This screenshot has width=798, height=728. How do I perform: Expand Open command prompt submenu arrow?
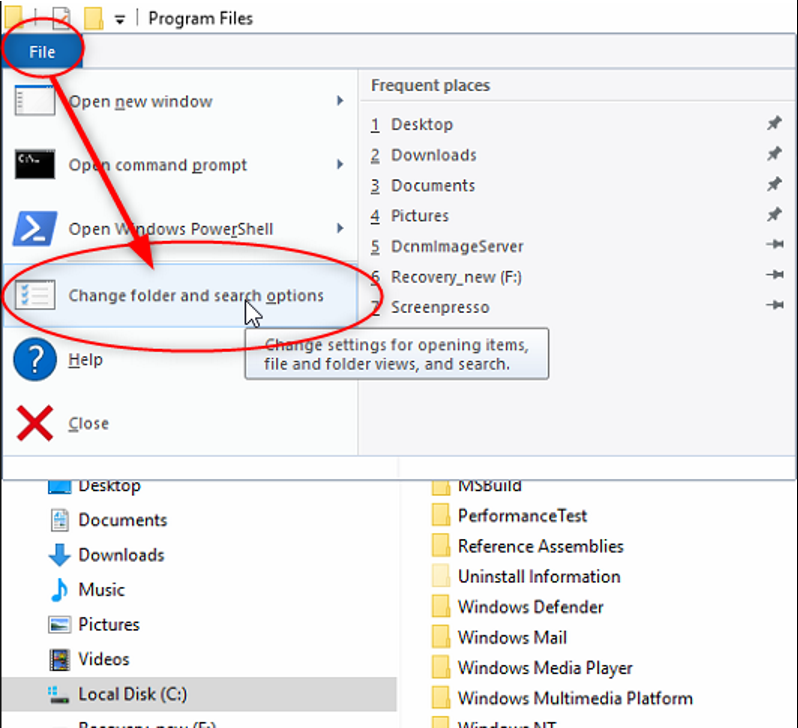tap(340, 165)
